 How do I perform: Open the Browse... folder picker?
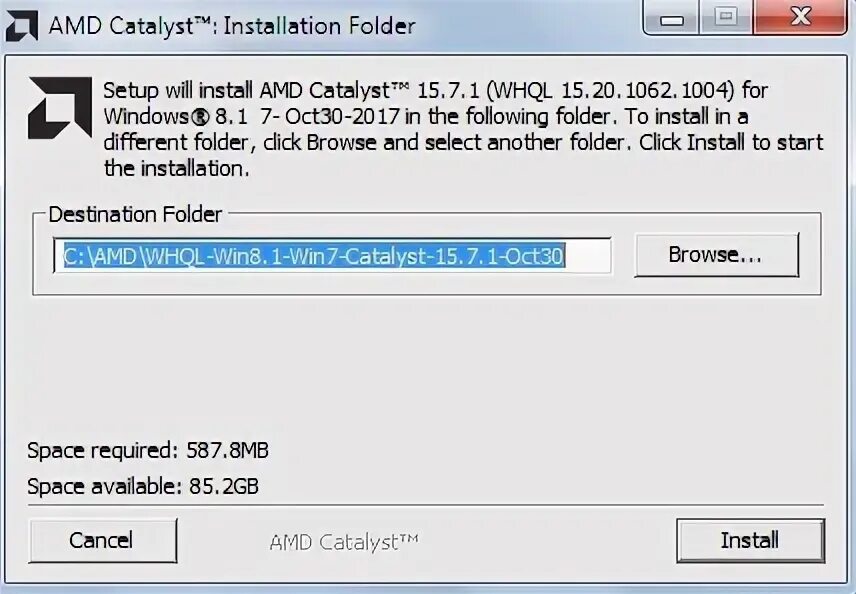[x=716, y=255]
